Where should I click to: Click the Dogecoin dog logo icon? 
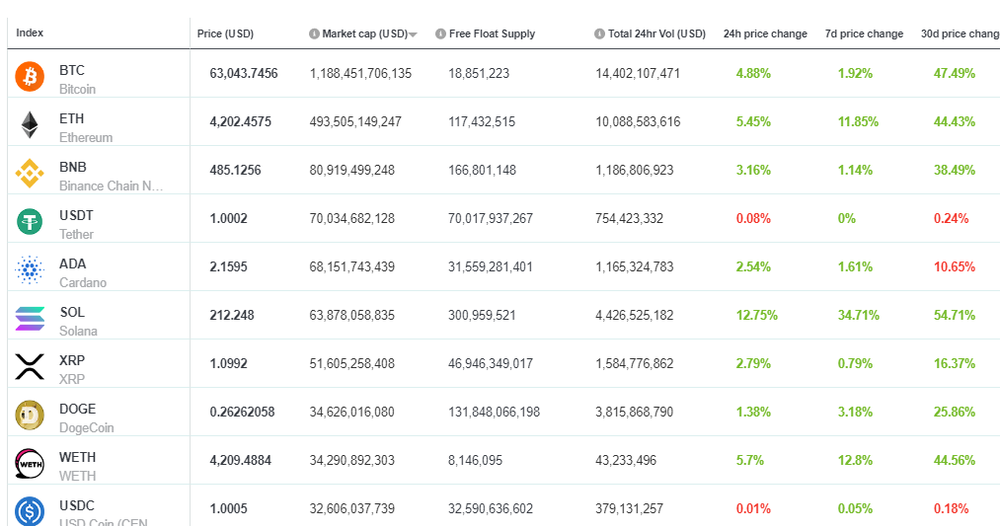tap(30, 415)
